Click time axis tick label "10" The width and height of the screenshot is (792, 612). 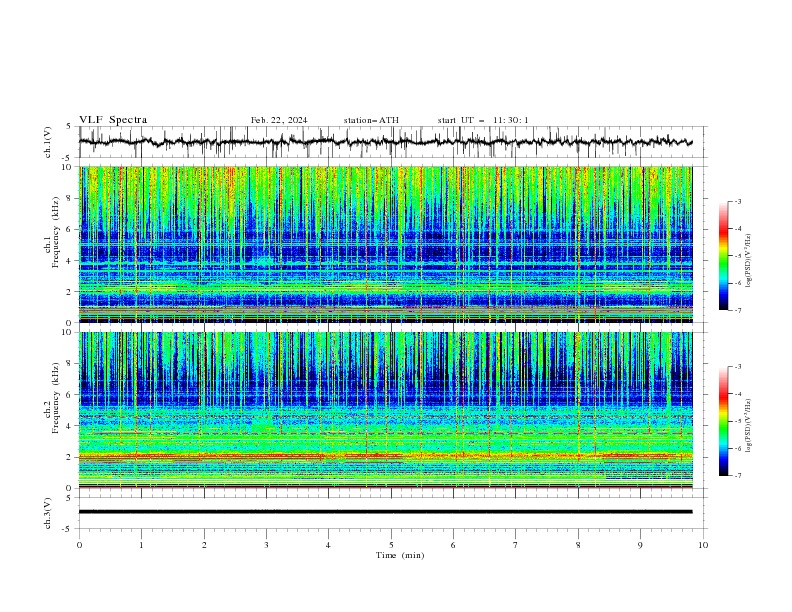[x=703, y=545]
